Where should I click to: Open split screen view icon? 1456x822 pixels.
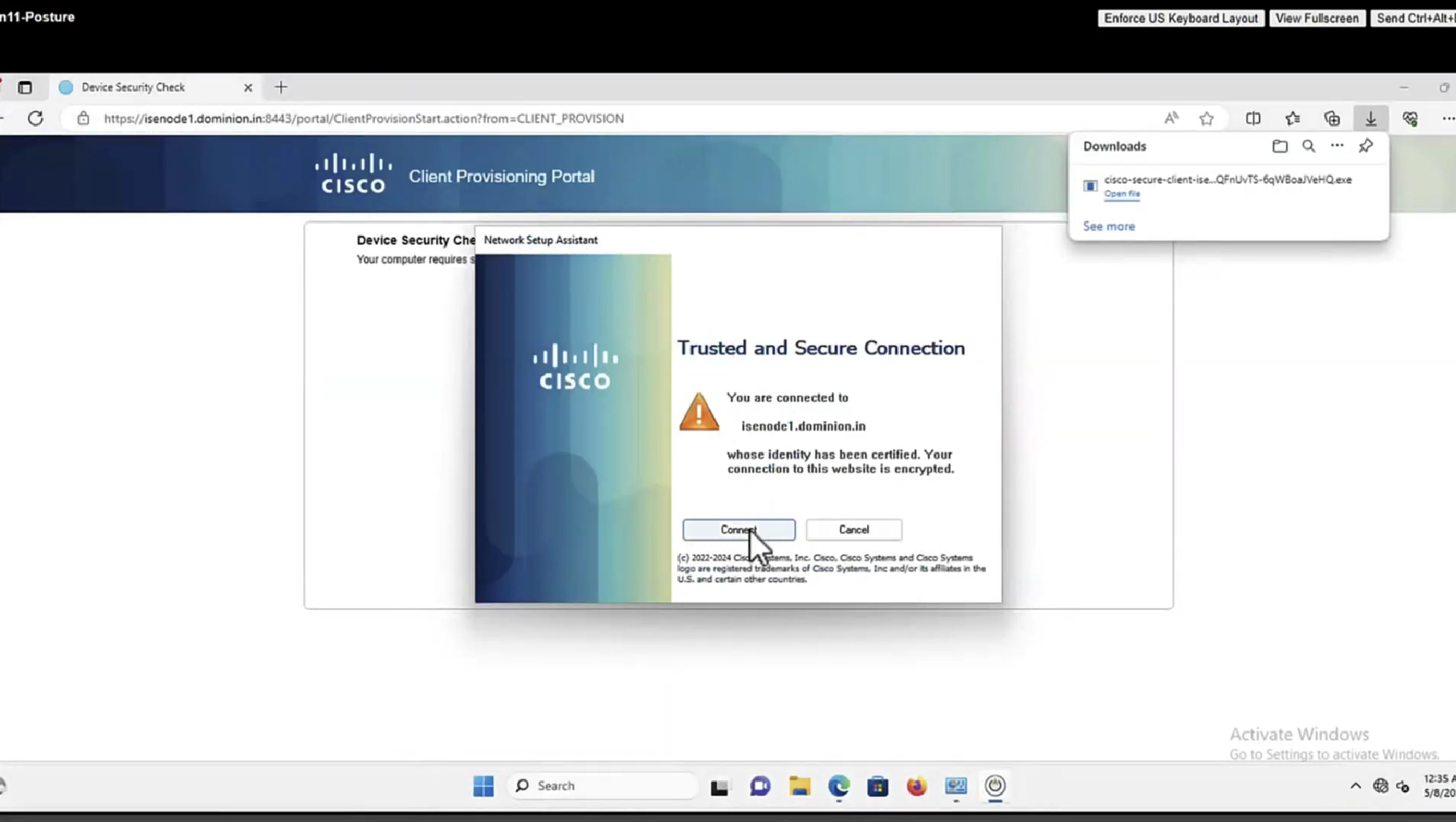1253,119
